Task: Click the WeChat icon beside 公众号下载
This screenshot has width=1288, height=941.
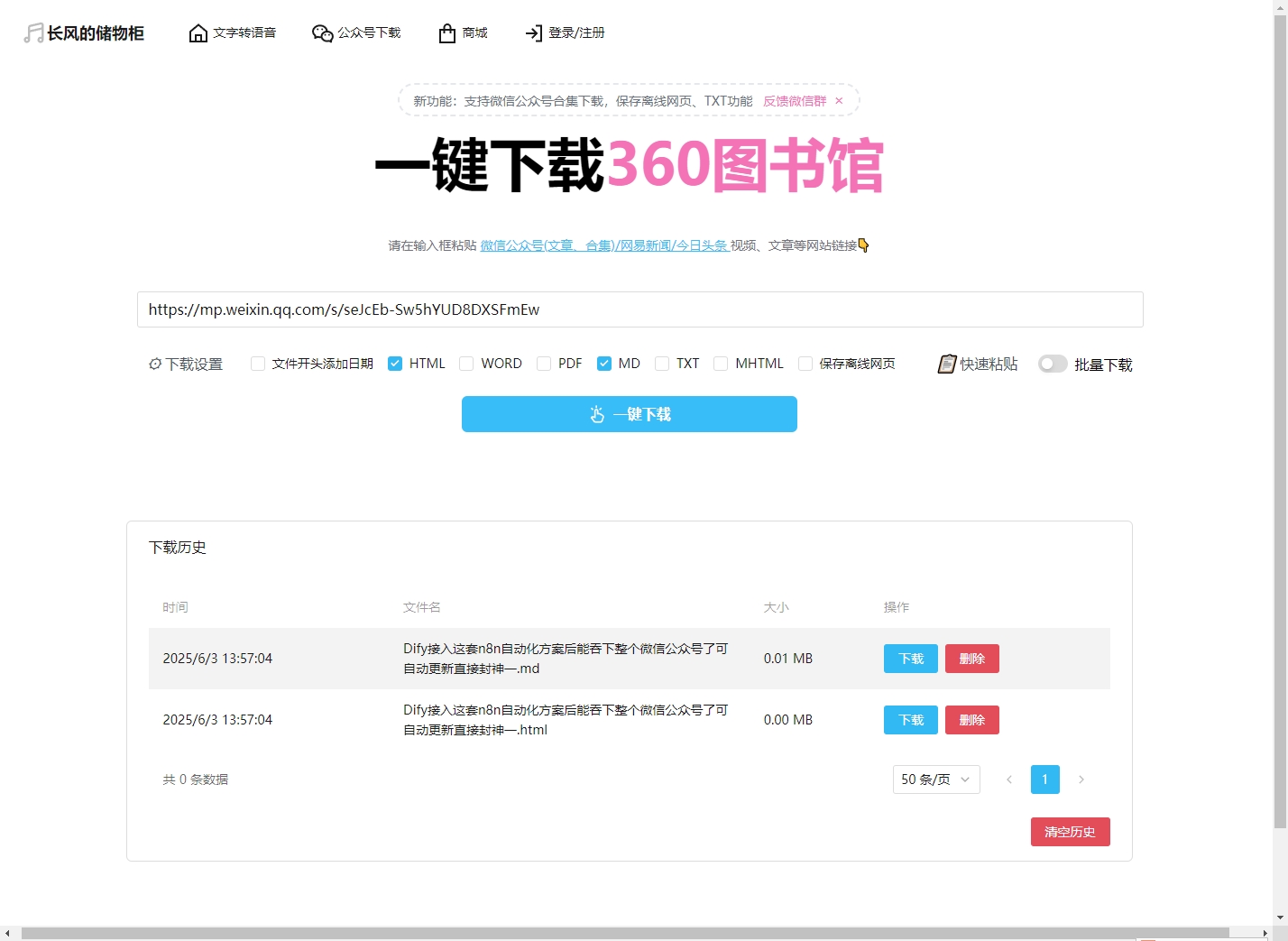Action: [323, 33]
